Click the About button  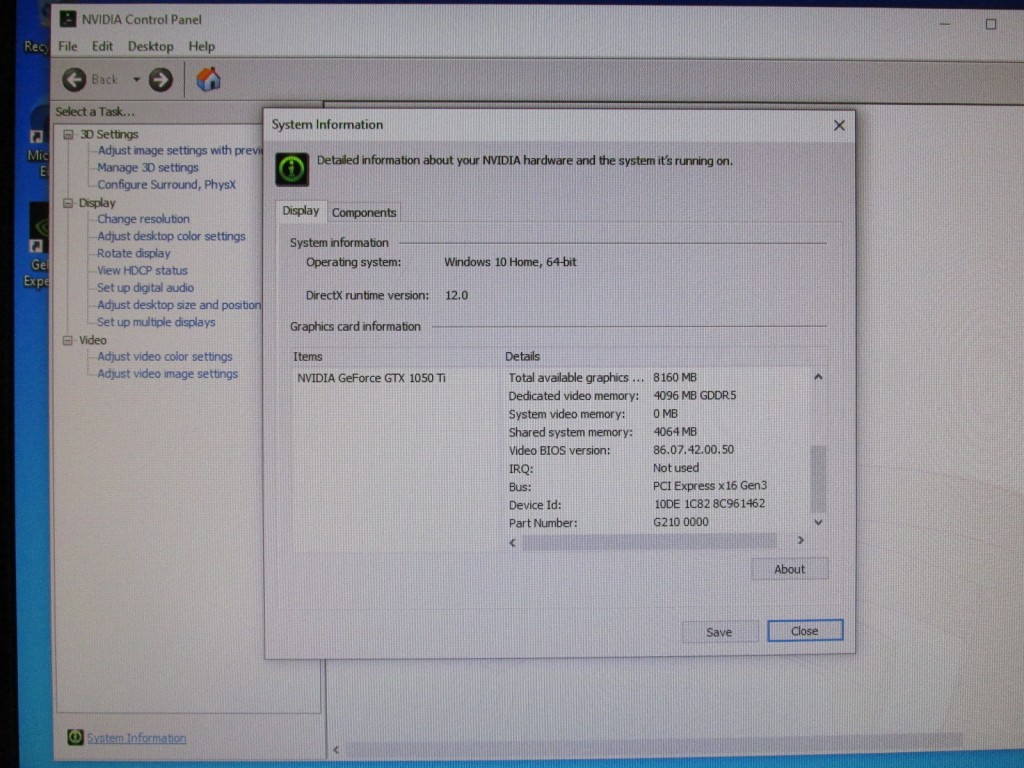789,569
